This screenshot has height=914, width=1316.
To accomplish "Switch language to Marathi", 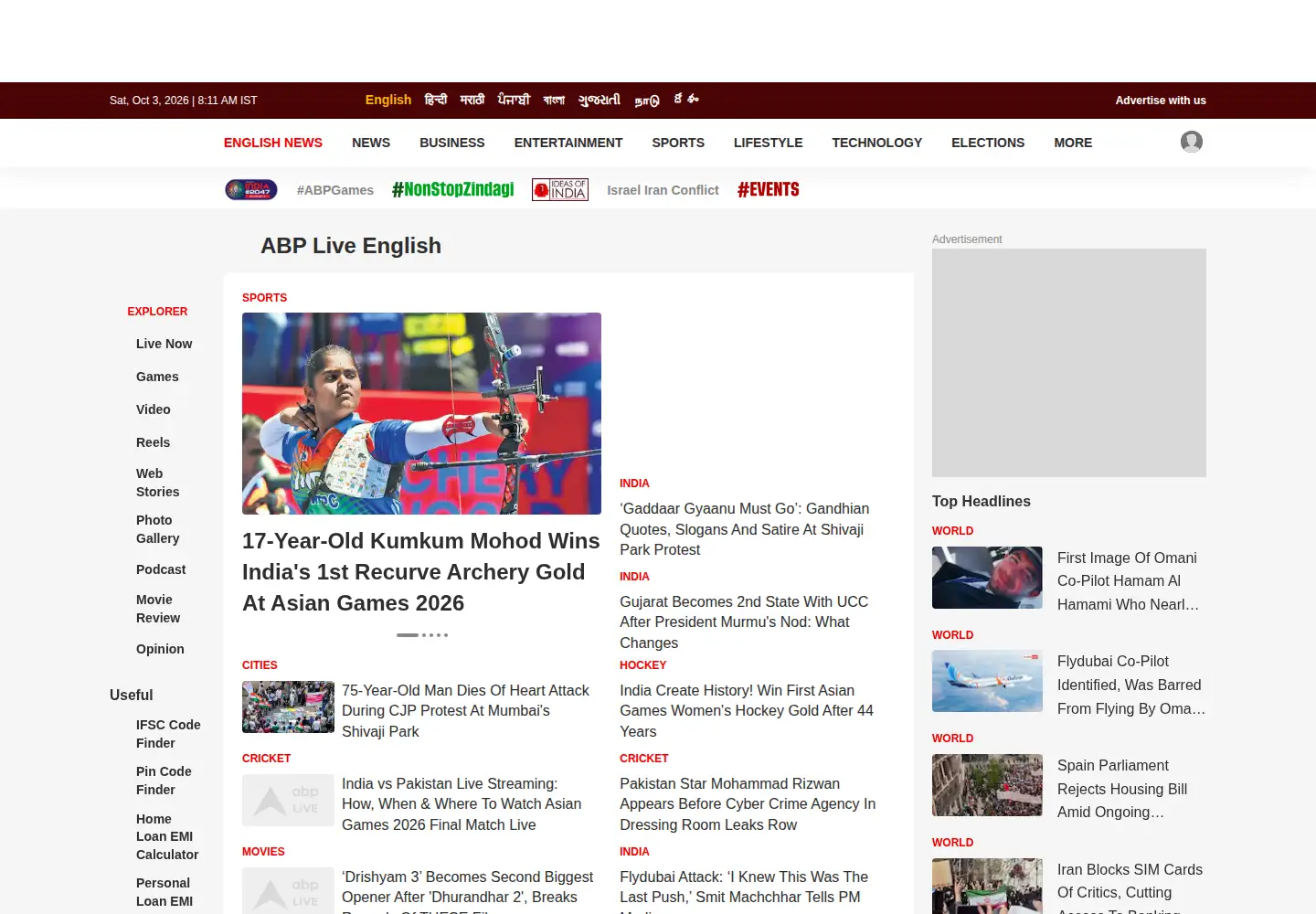I will 472,100.
